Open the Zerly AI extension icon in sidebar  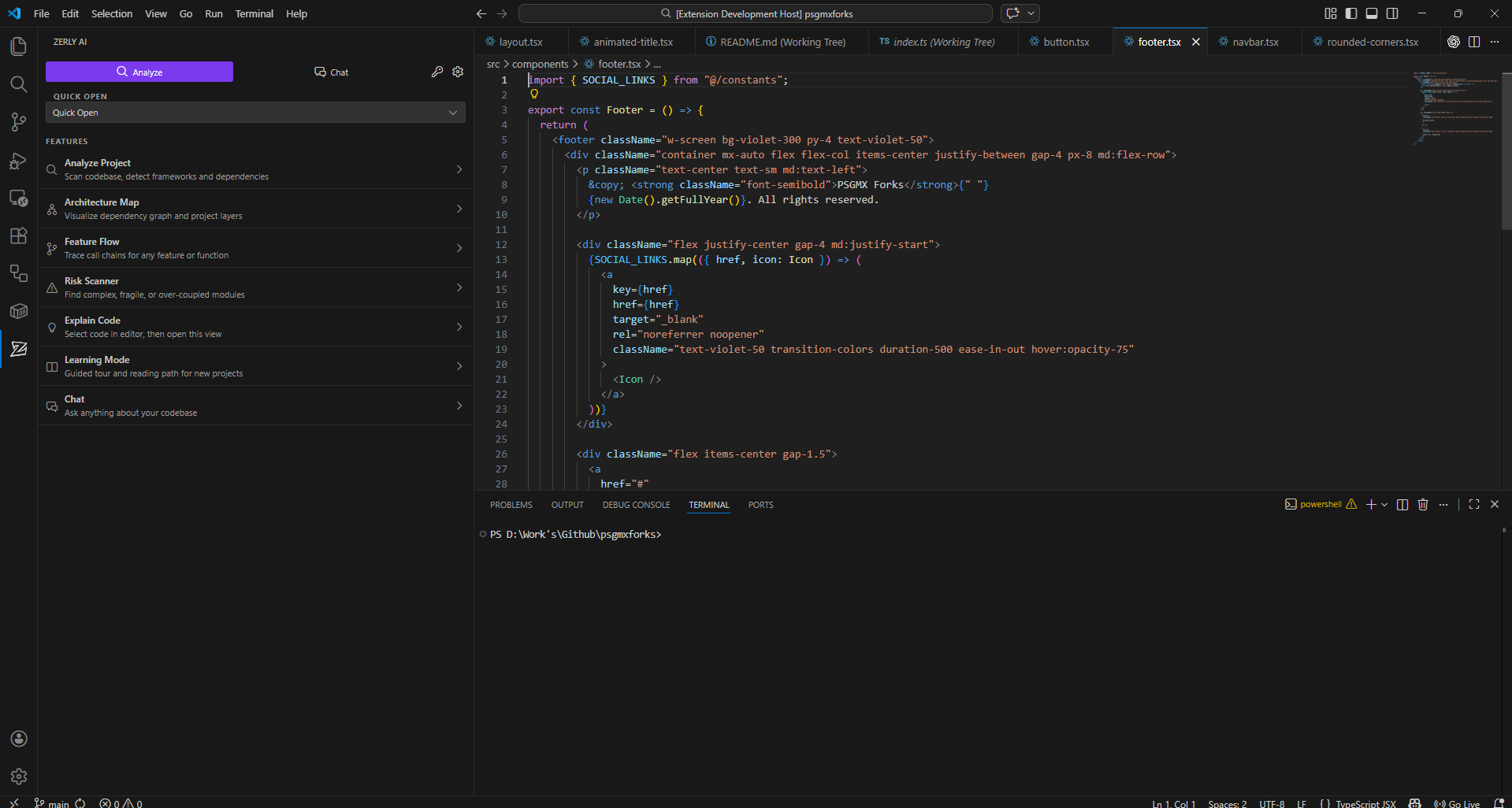[x=17, y=349]
